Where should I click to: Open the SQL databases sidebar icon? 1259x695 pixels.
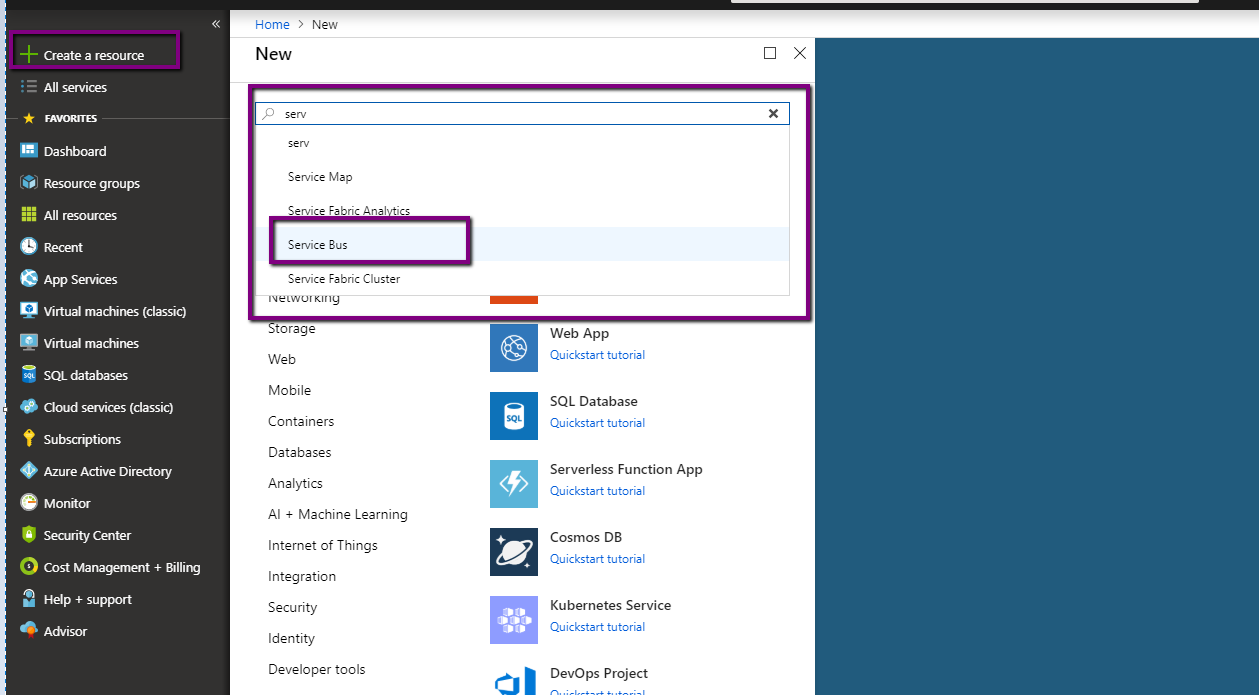coord(29,375)
